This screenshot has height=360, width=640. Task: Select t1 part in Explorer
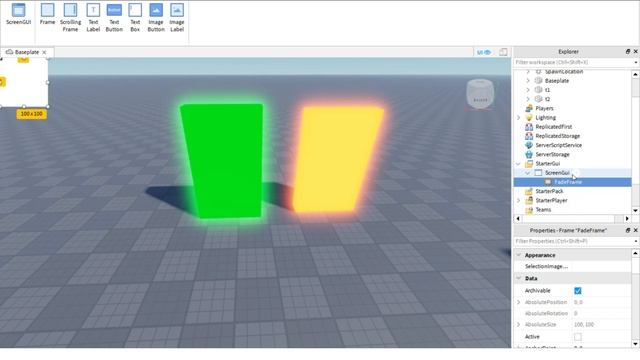click(x=547, y=90)
